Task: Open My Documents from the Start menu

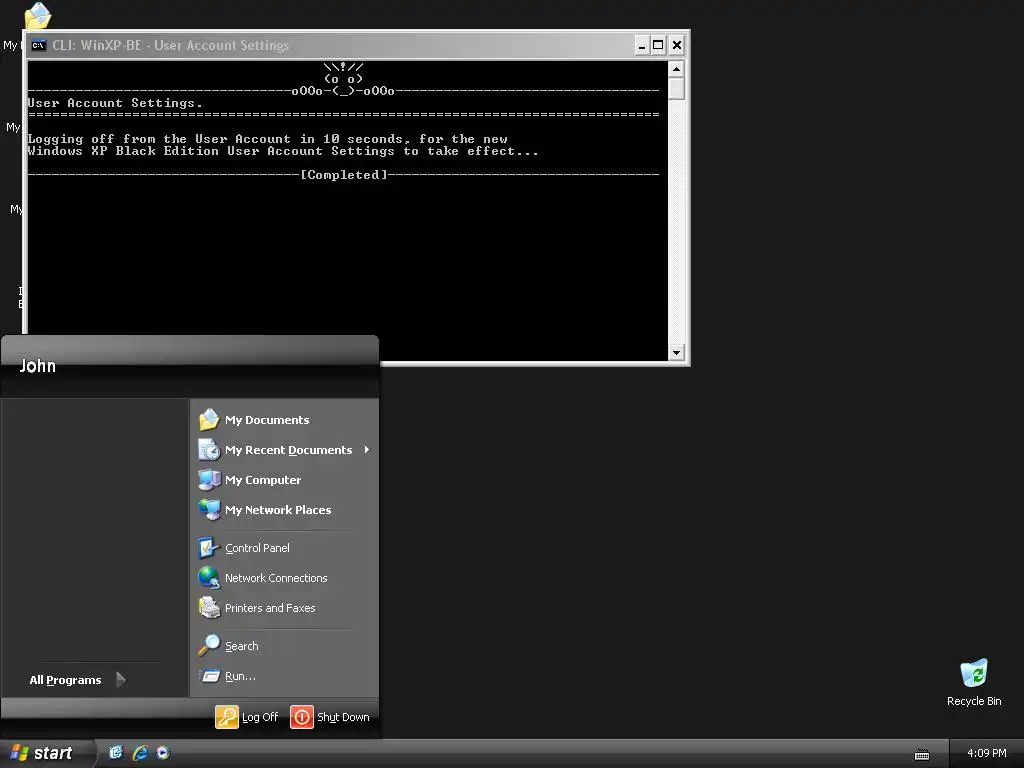Action: [285, 420]
